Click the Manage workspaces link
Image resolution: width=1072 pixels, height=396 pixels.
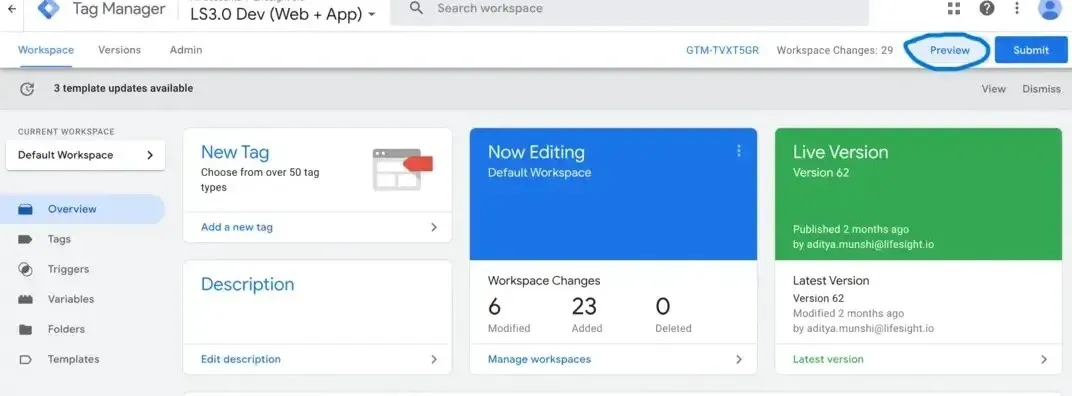[x=539, y=359]
